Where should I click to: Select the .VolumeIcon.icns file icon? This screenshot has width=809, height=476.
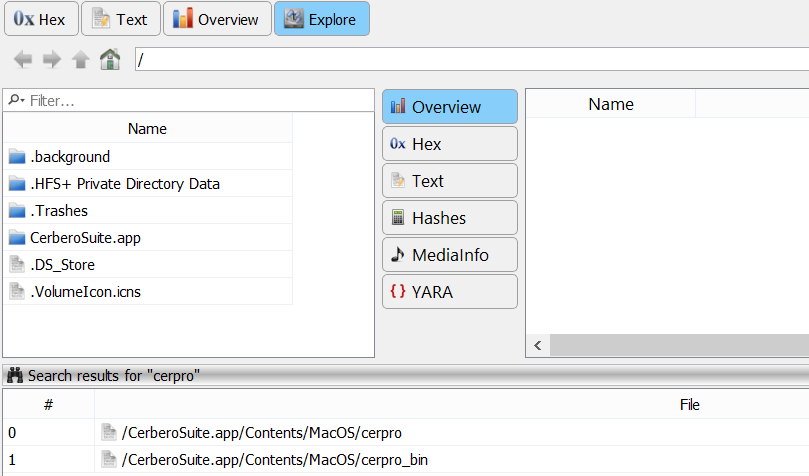pyautogui.click(x=17, y=292)
